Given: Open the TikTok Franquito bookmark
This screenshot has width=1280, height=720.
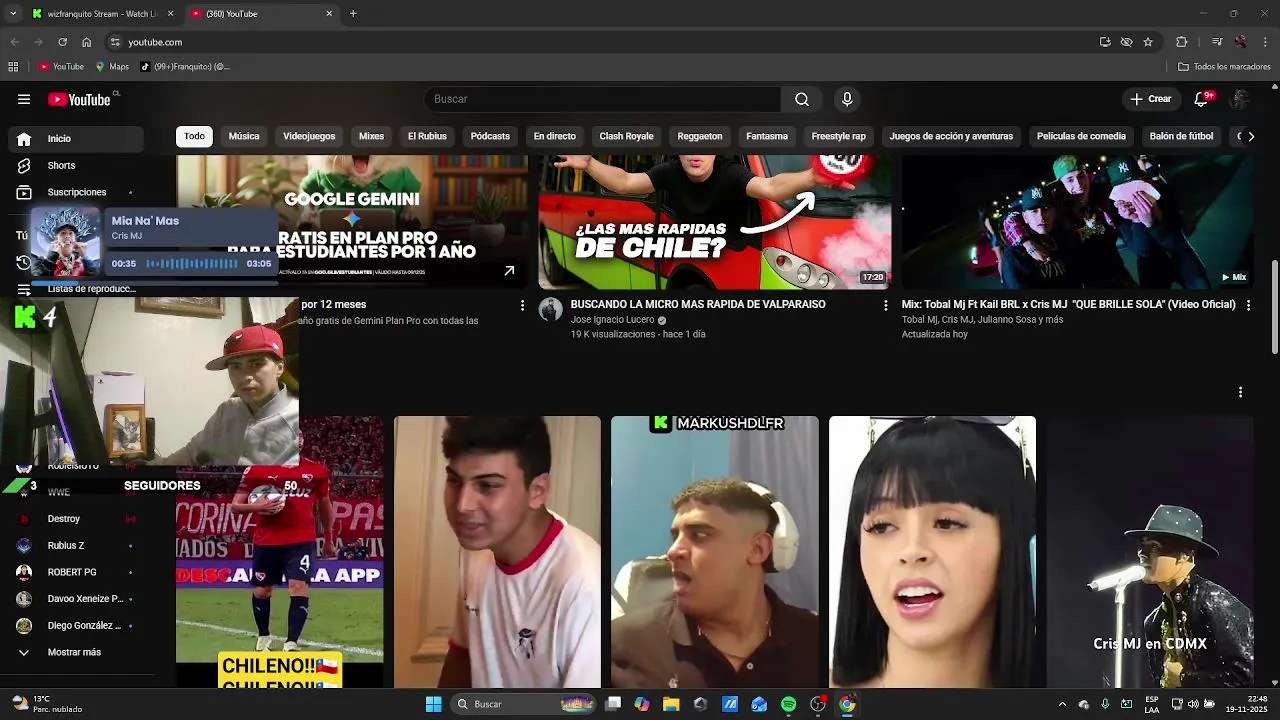Looking at the screenshot, I should 185,67.
